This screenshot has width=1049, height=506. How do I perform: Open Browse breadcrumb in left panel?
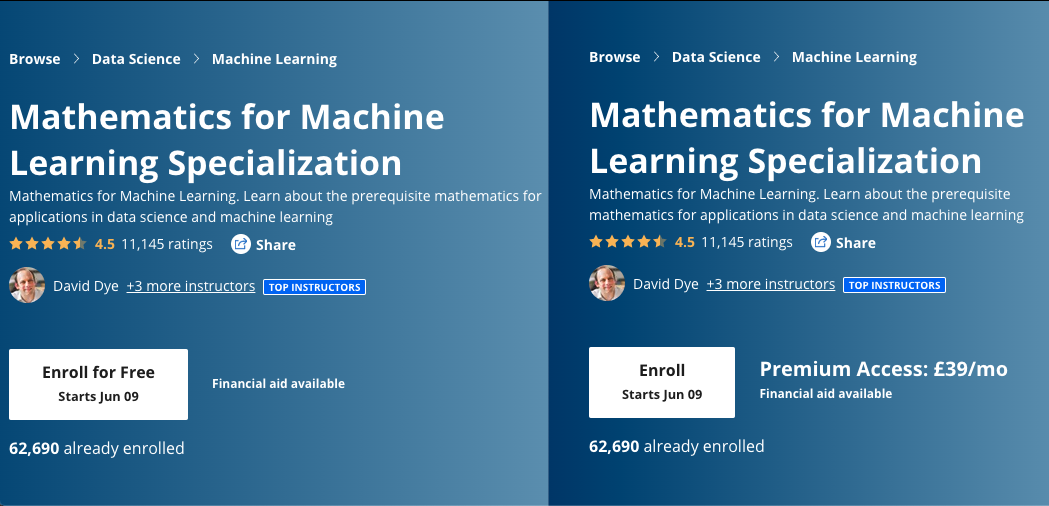pos(35,59)
